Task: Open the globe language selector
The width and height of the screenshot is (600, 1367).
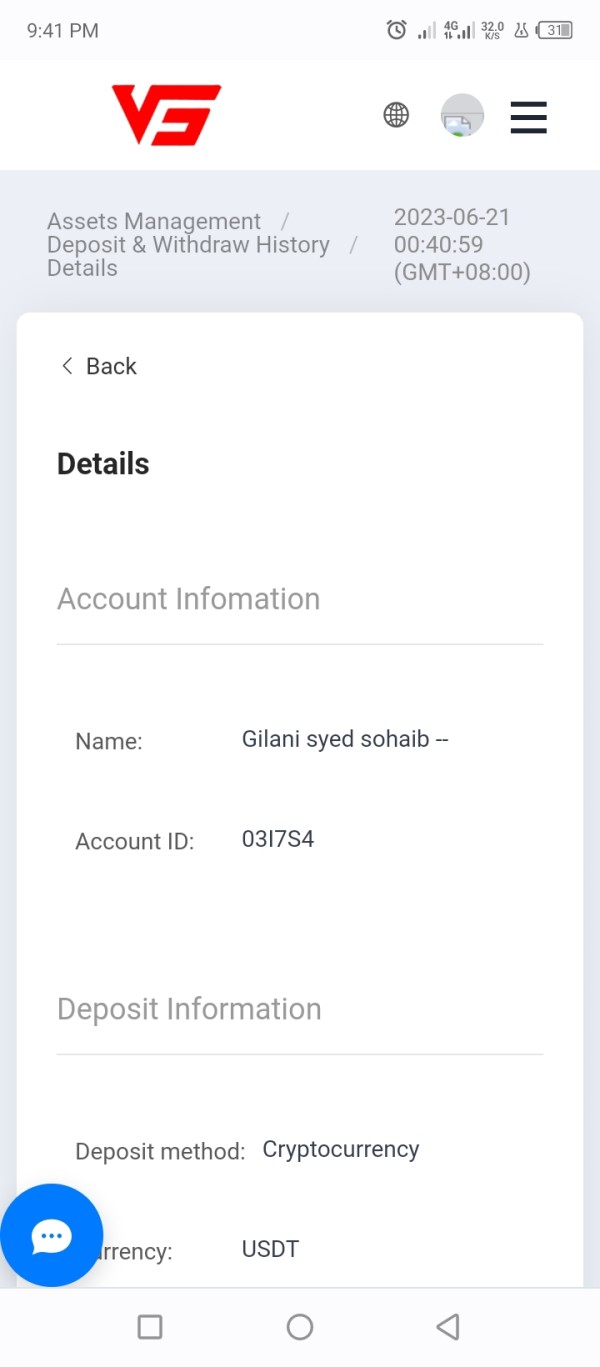Action: pyautogui.click(x=396, y=115)
